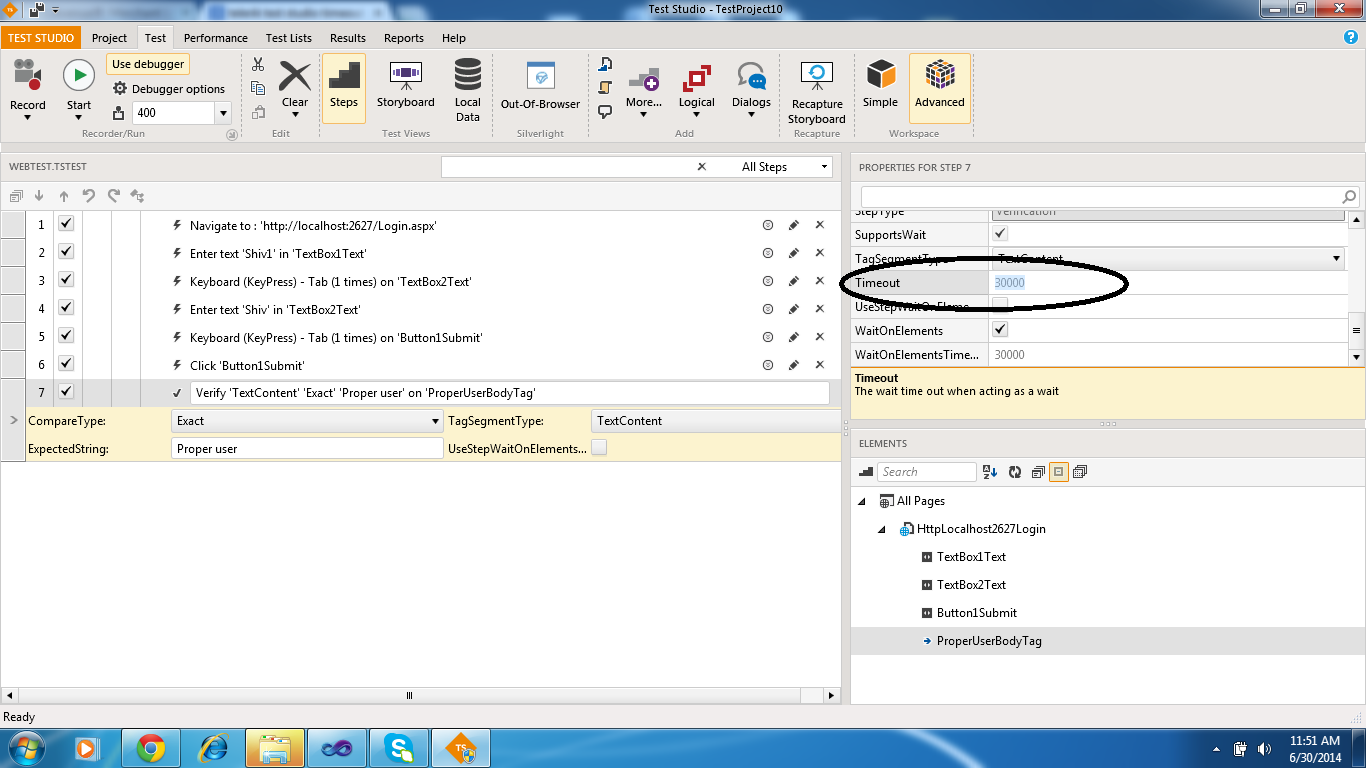Toggle the WaitOnElements property checkbox
Screen dimensions: 1366x768
(x=1000, y=330)
